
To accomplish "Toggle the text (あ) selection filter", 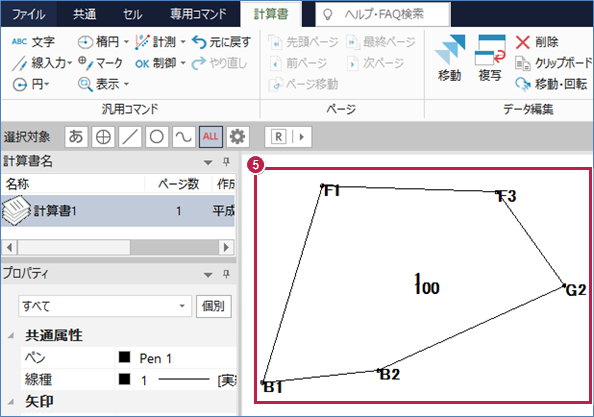I will 76,136.
